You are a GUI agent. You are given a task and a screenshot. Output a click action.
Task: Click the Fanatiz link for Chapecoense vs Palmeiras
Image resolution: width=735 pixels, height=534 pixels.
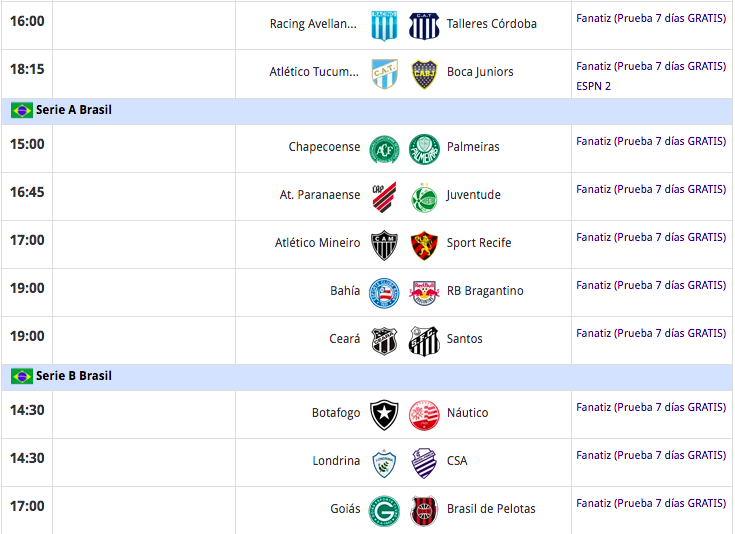[651, 141]
